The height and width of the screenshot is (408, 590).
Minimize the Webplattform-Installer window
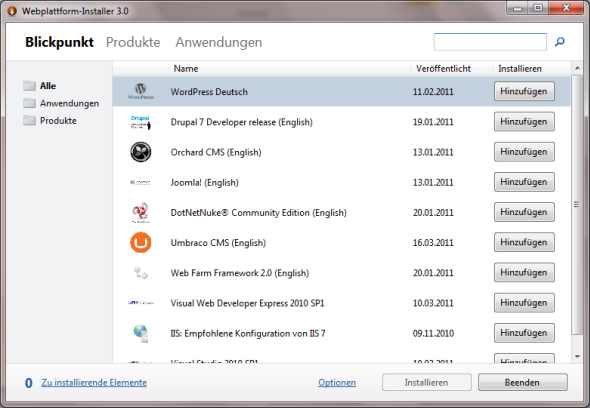(x=518, y=8)
